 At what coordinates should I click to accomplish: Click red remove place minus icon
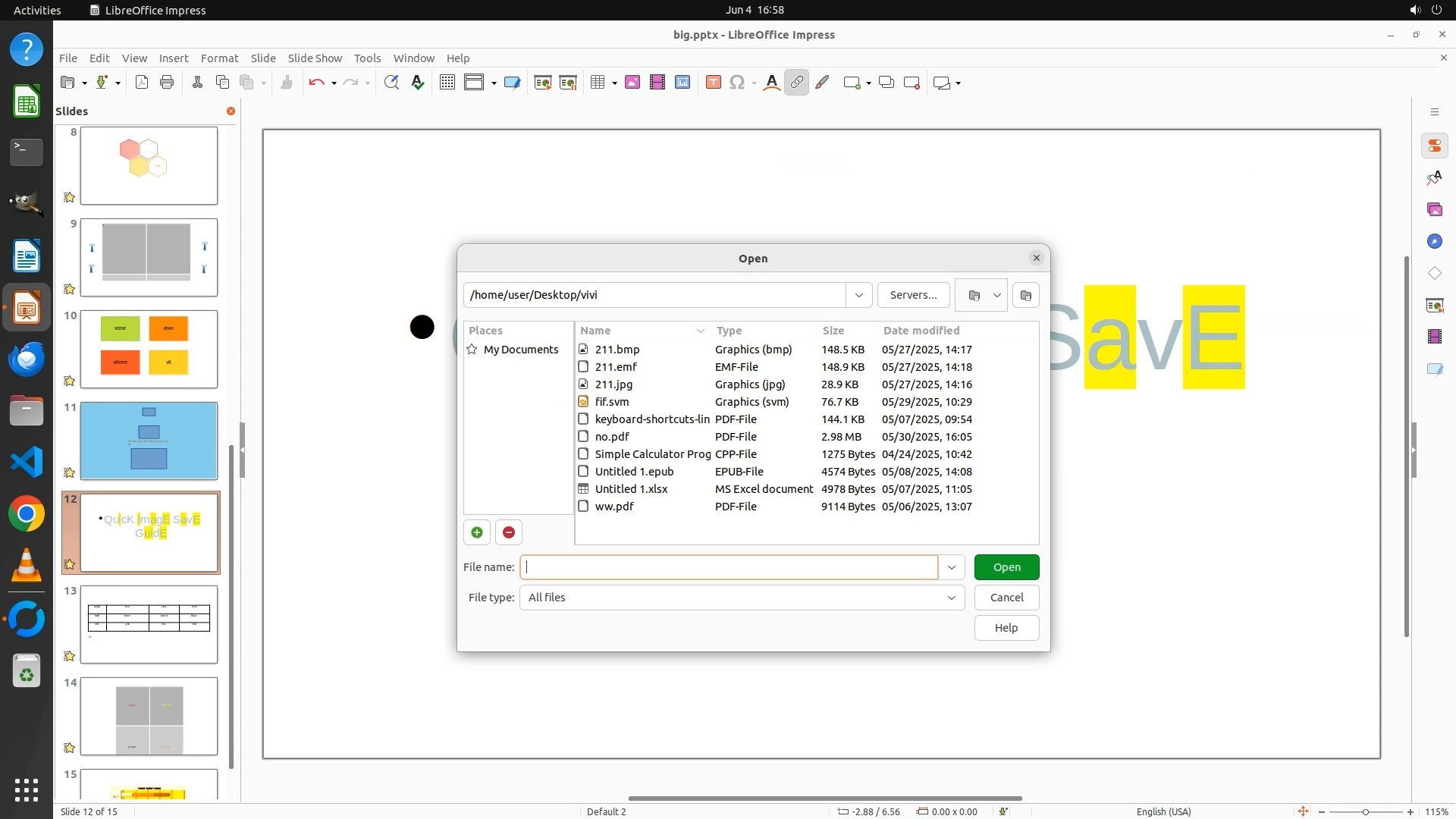click(509, 532)
